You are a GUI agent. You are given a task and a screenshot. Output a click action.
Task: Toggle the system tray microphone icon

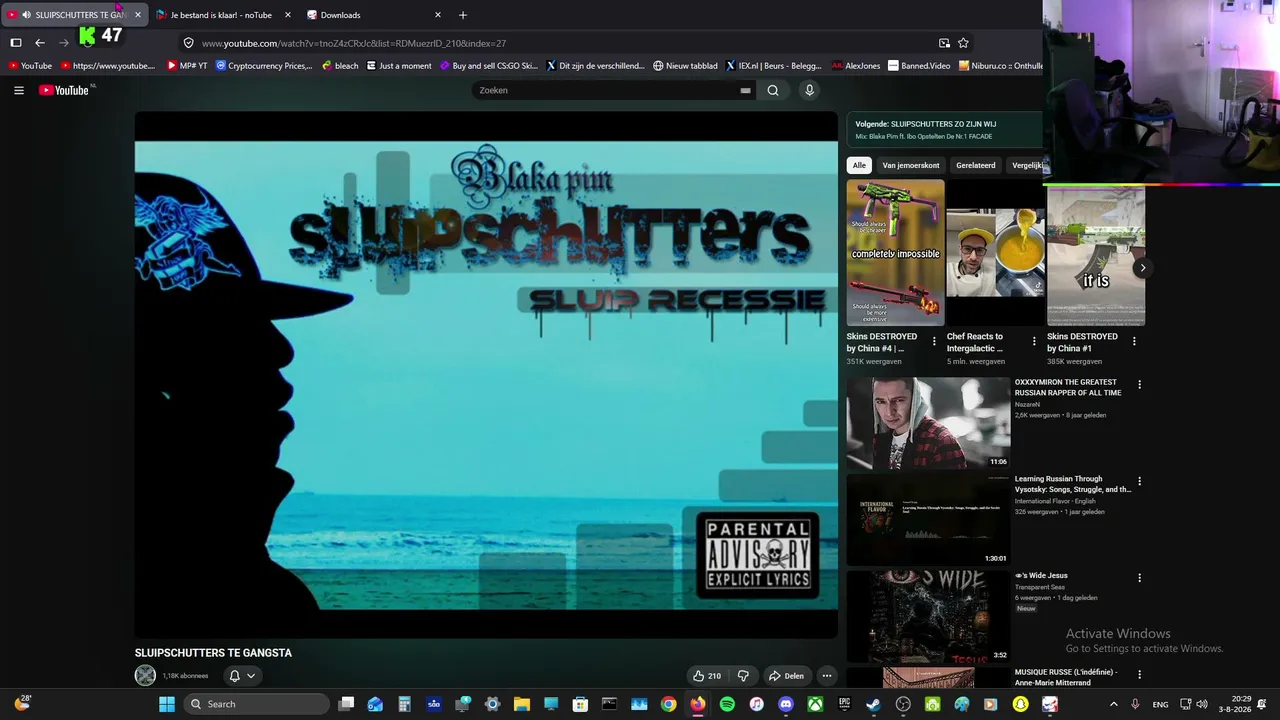[x=1135, y=704]
